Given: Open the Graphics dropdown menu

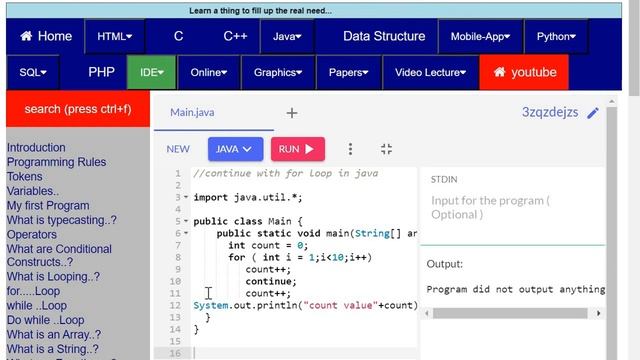Looking at the screenshot, I should click(x=278, y=72).
